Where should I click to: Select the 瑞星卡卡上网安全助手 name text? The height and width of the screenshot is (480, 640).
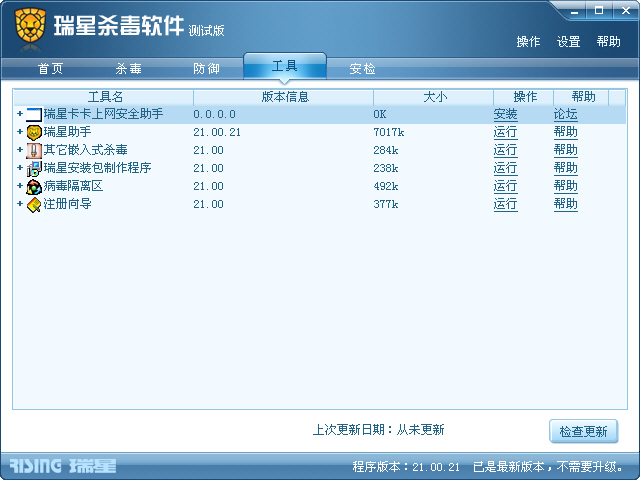(x=103, y=114)
